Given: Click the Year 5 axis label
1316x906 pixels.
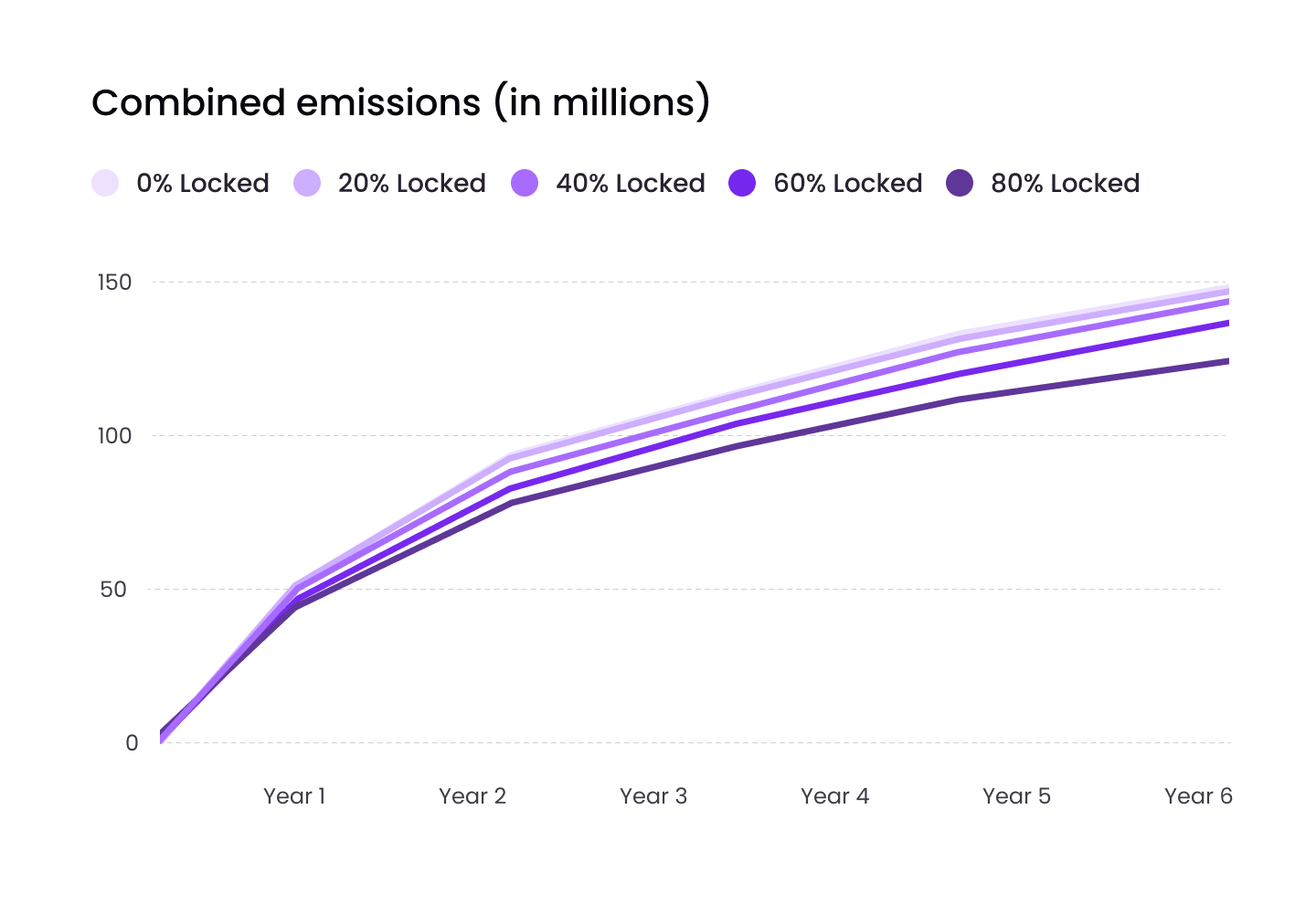Looking at the screenshot, I should [x=1017, y=796].
